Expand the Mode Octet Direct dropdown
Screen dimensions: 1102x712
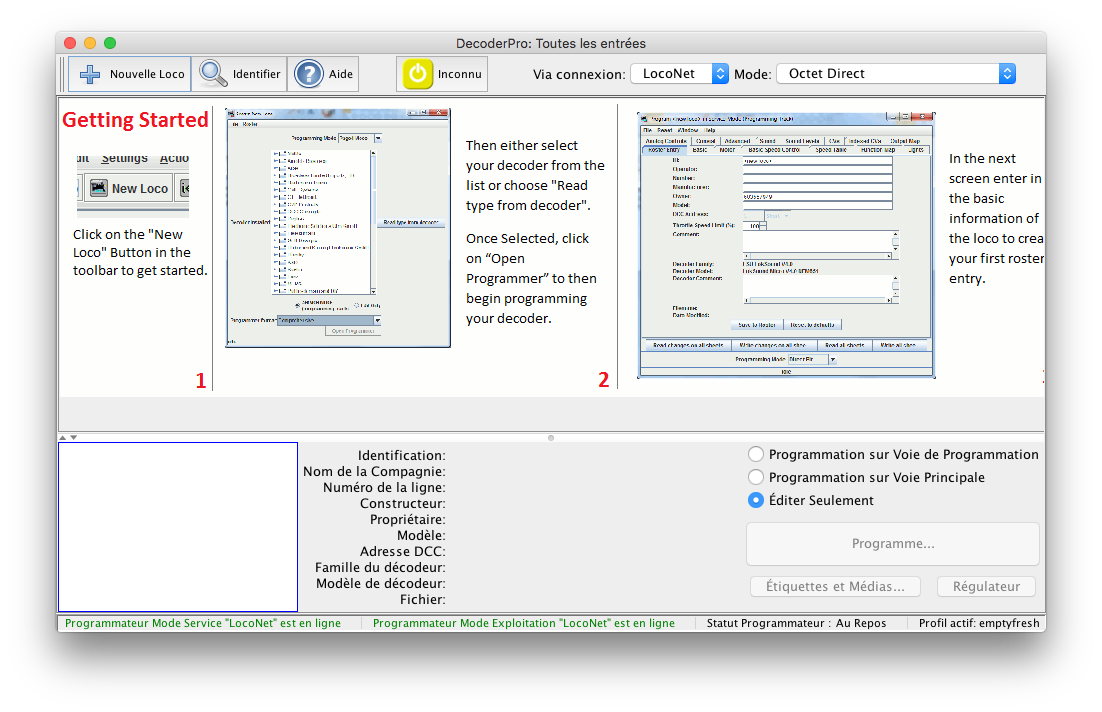[896, 74]
